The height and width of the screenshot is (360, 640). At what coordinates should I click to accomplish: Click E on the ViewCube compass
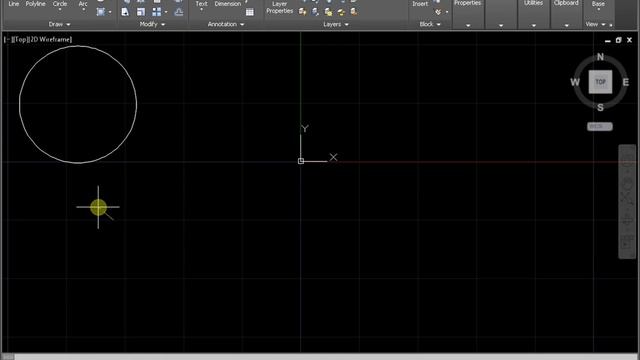click(625, 82)
